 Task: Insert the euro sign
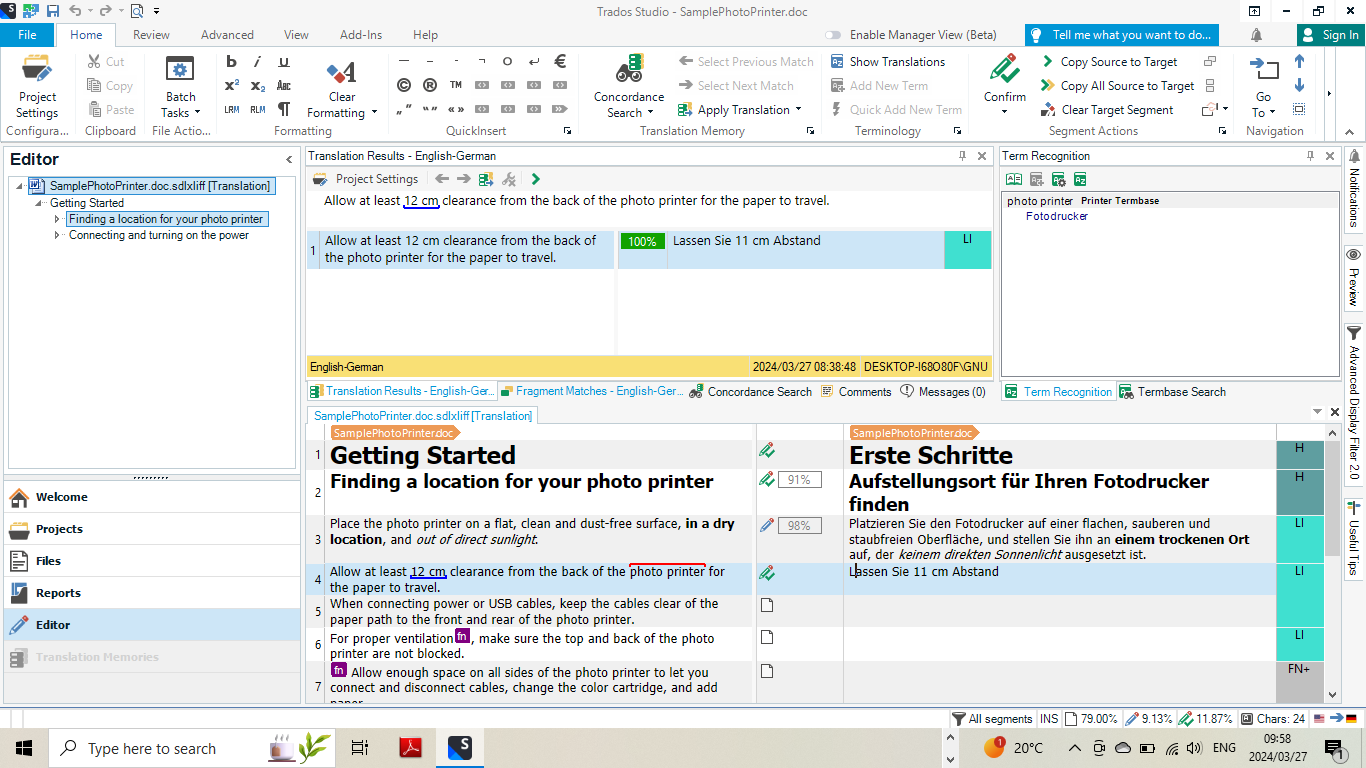[560, 61]
